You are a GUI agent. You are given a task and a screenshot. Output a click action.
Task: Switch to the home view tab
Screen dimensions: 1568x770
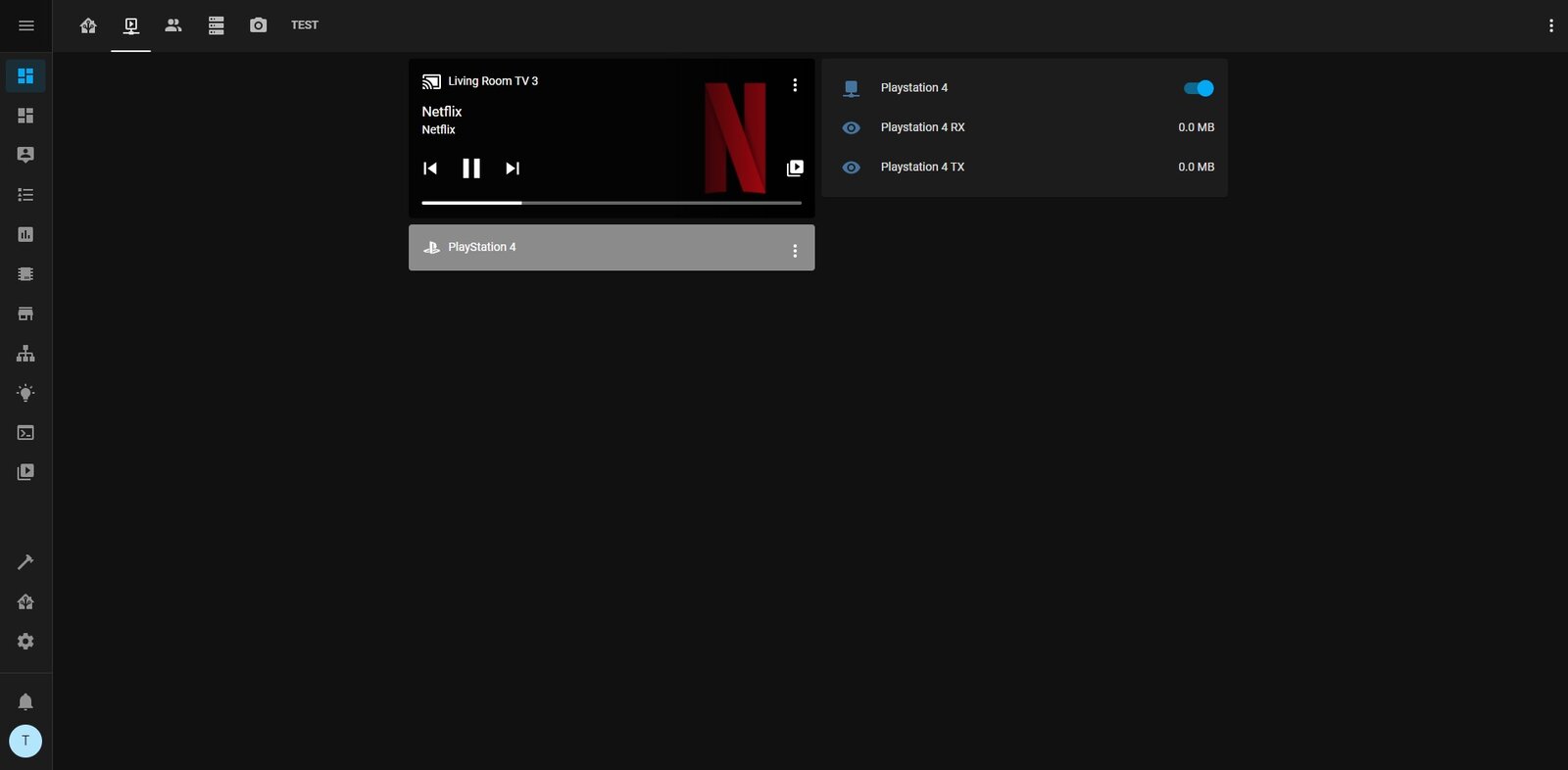click(88, 25)
